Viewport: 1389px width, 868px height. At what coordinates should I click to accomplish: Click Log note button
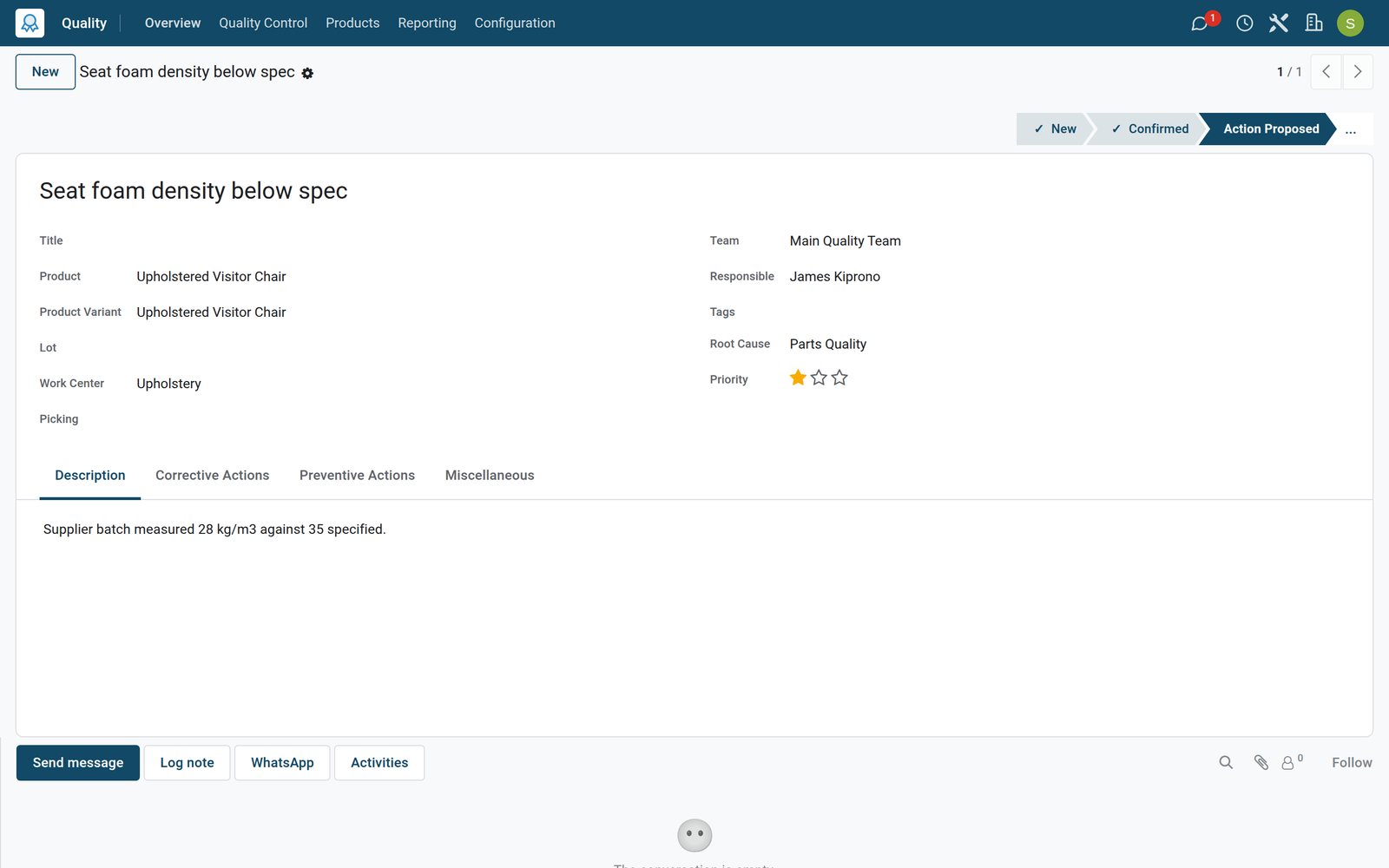tap(187, 763)
